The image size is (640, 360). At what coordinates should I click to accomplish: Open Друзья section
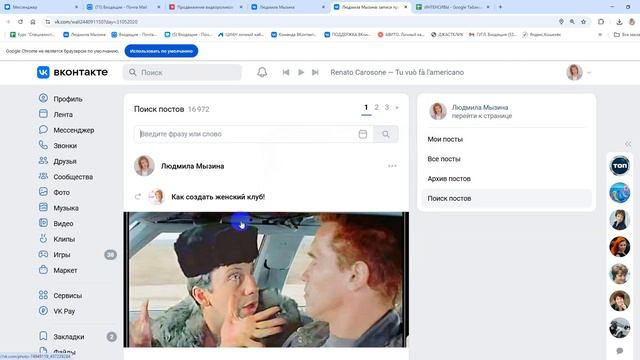tap(64, 161)
